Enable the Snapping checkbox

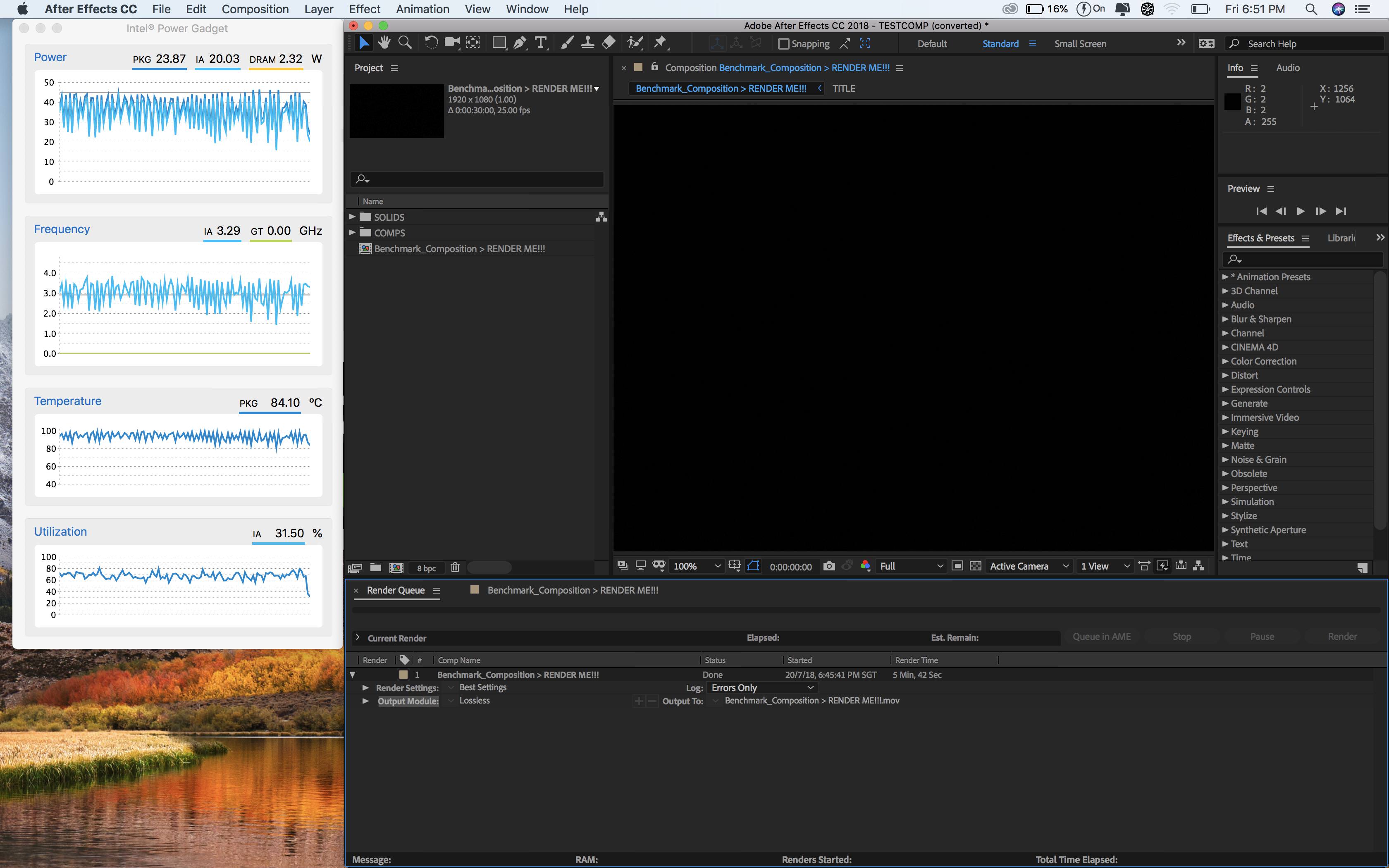783,44
